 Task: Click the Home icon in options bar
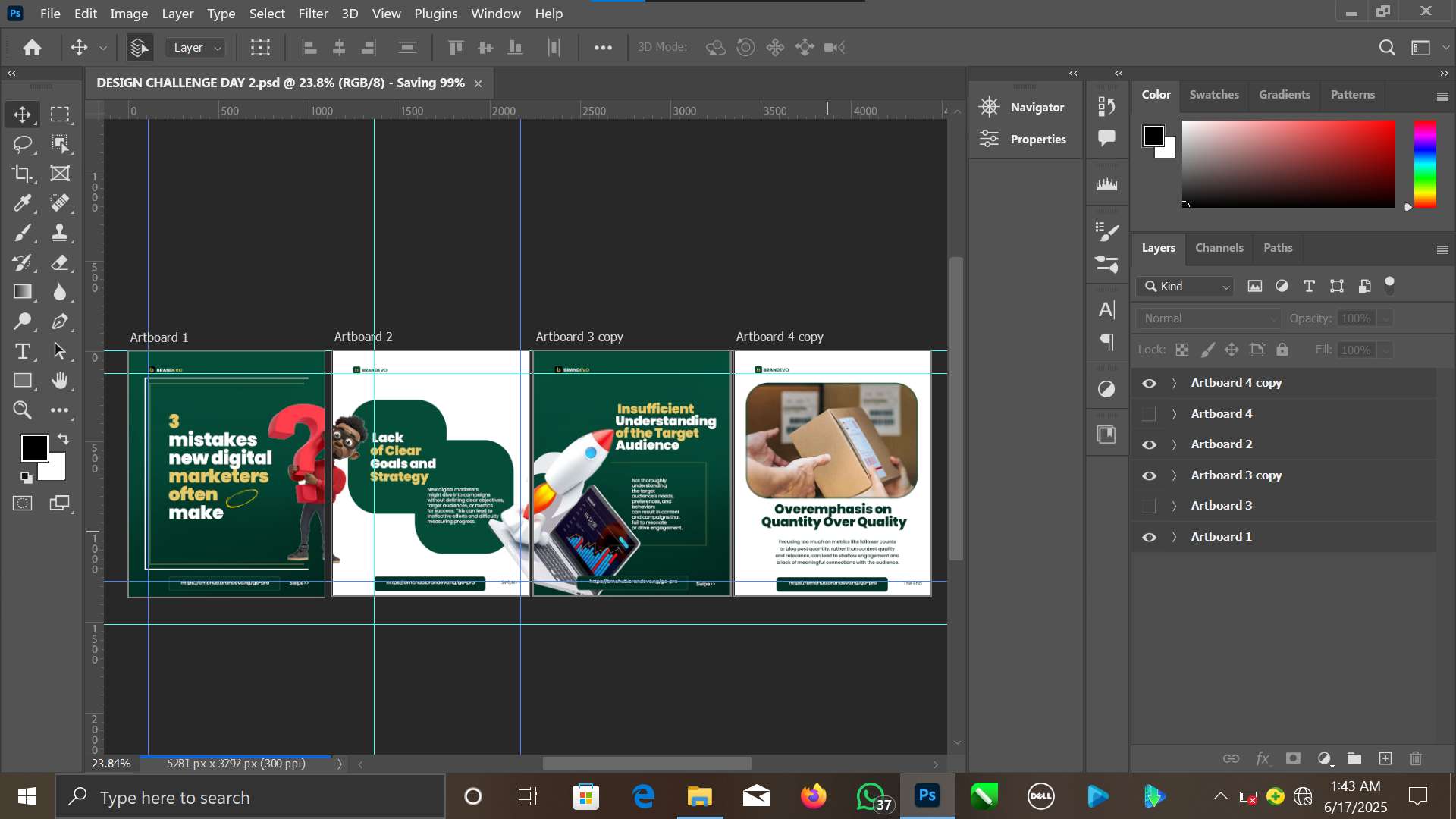coord(32,48)
